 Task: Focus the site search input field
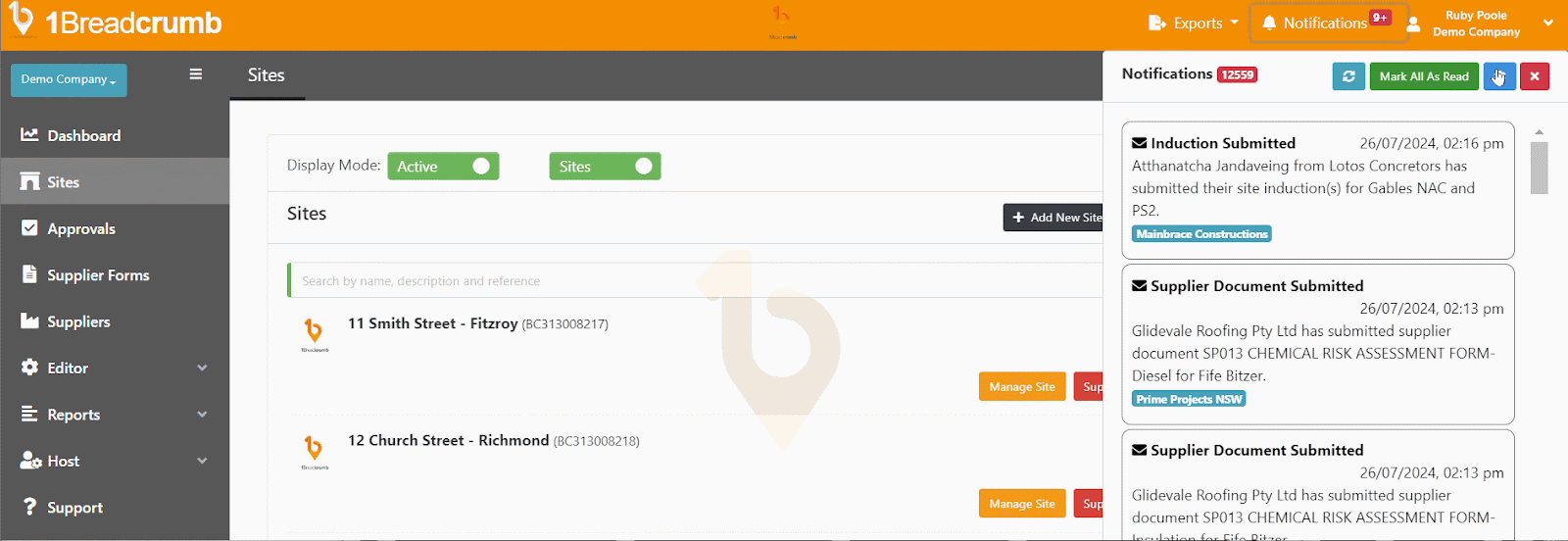(x=696, y=280)
